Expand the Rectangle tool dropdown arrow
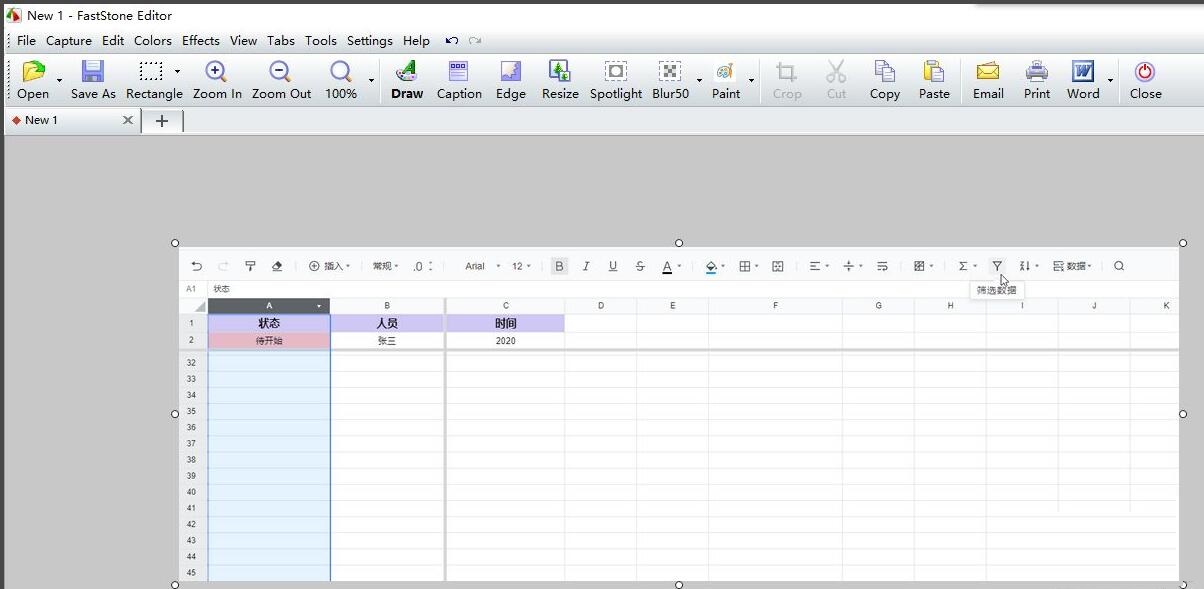This screenshot has height=589, width=1204. [177, 72]
